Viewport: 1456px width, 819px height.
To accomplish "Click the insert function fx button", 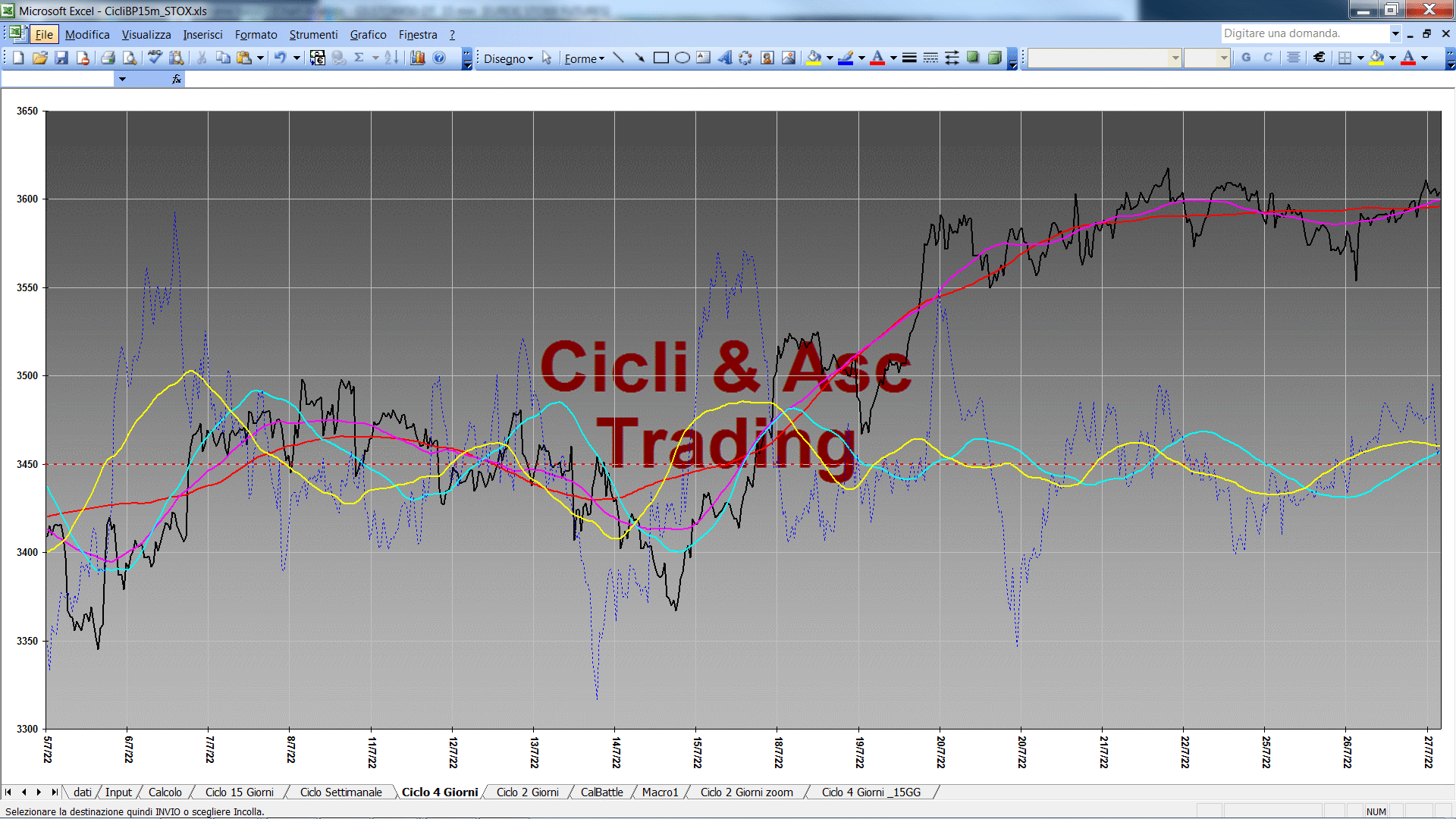I will [177, 79].
